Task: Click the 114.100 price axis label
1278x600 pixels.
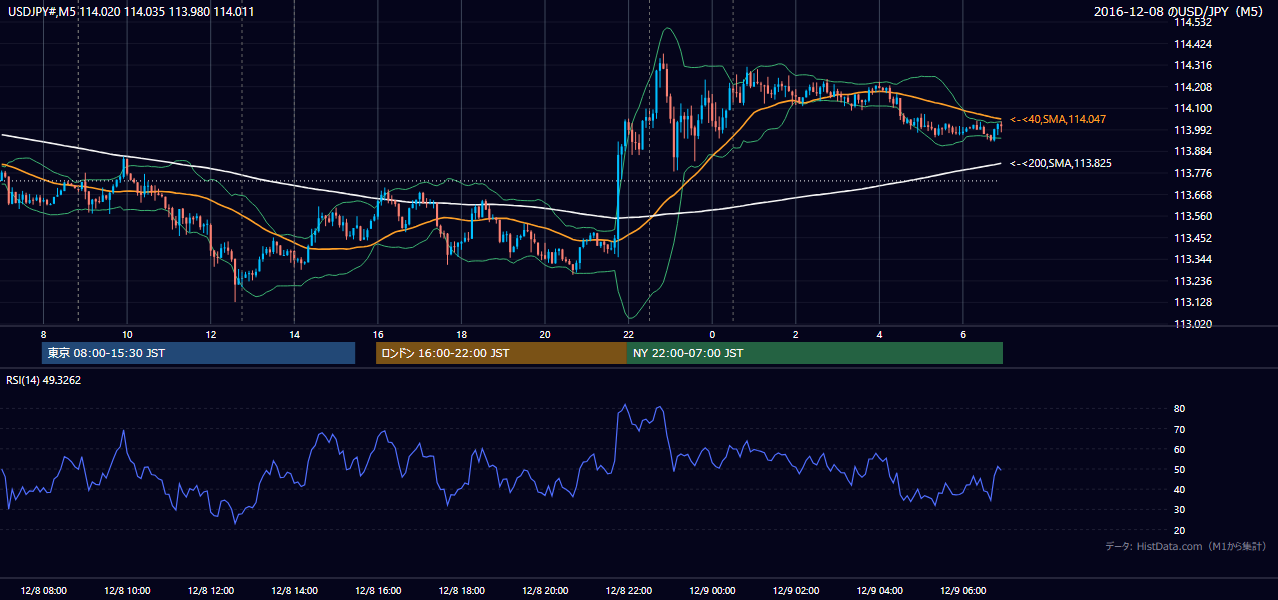Action: [x=1192, y=108]
